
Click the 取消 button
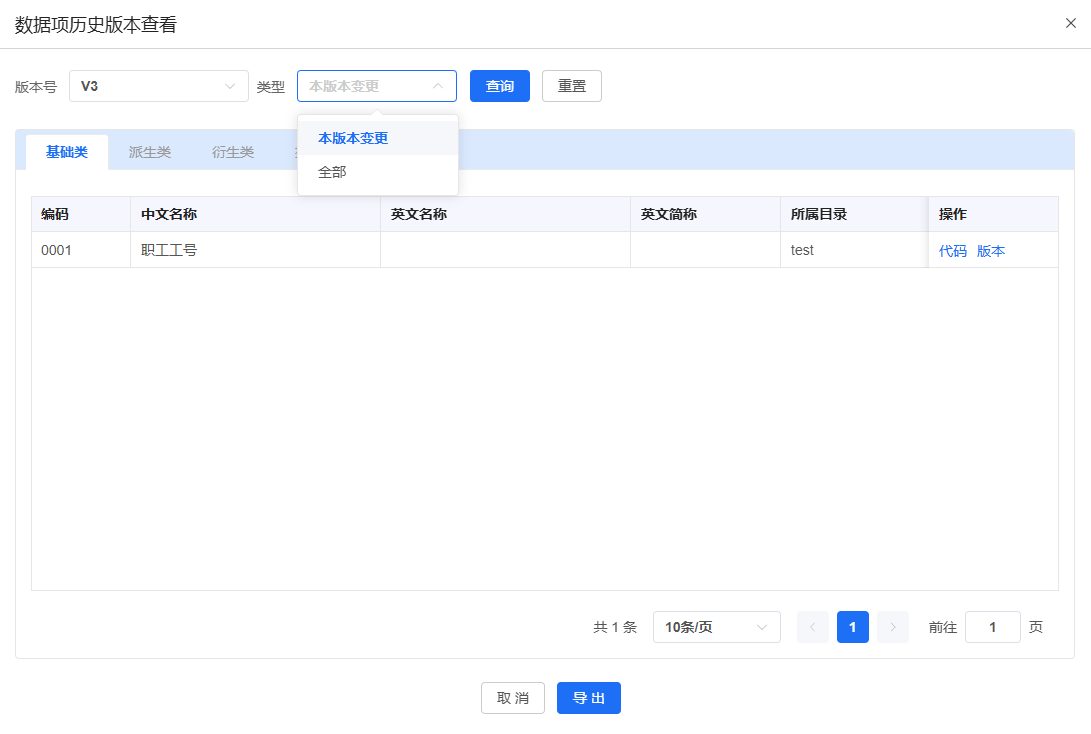(x=513, y=698)
